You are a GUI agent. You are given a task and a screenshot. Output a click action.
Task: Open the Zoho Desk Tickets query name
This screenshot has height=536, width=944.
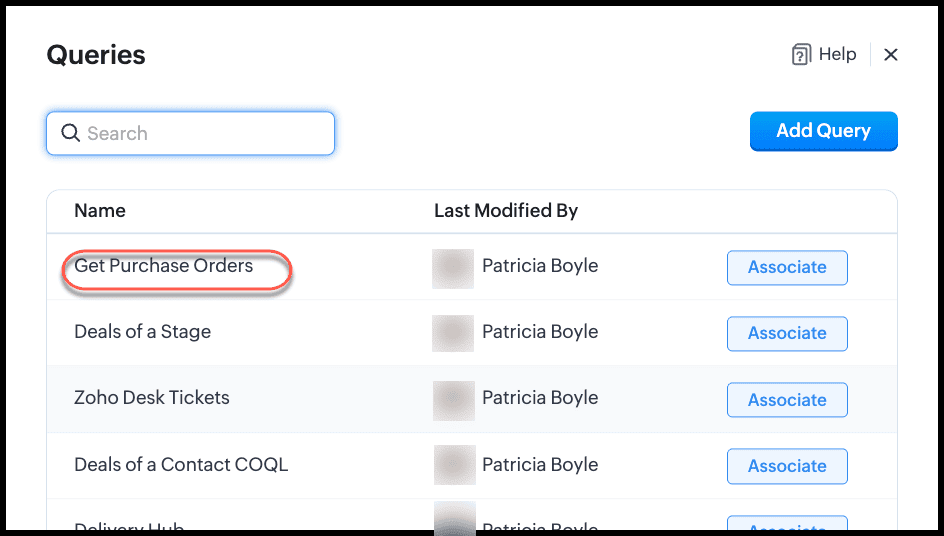click(152, 398)
